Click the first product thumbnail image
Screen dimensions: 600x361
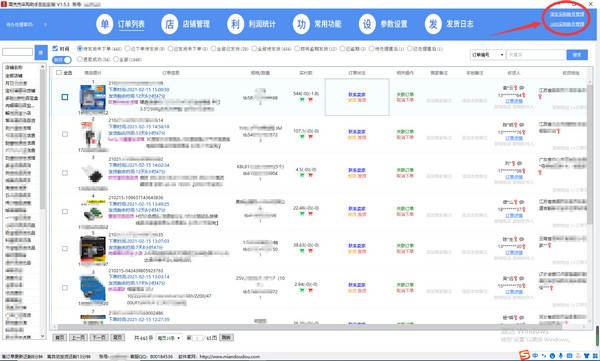pos(93,98)
